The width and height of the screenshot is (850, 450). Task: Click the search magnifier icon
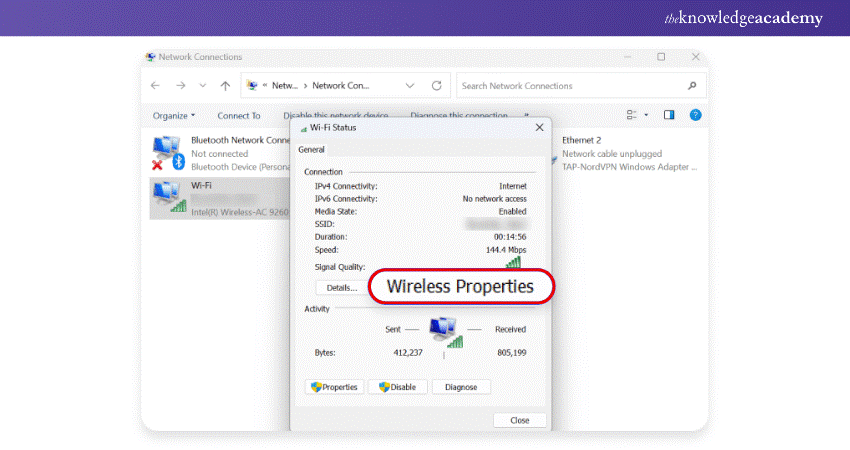click(x=692, y=86)
